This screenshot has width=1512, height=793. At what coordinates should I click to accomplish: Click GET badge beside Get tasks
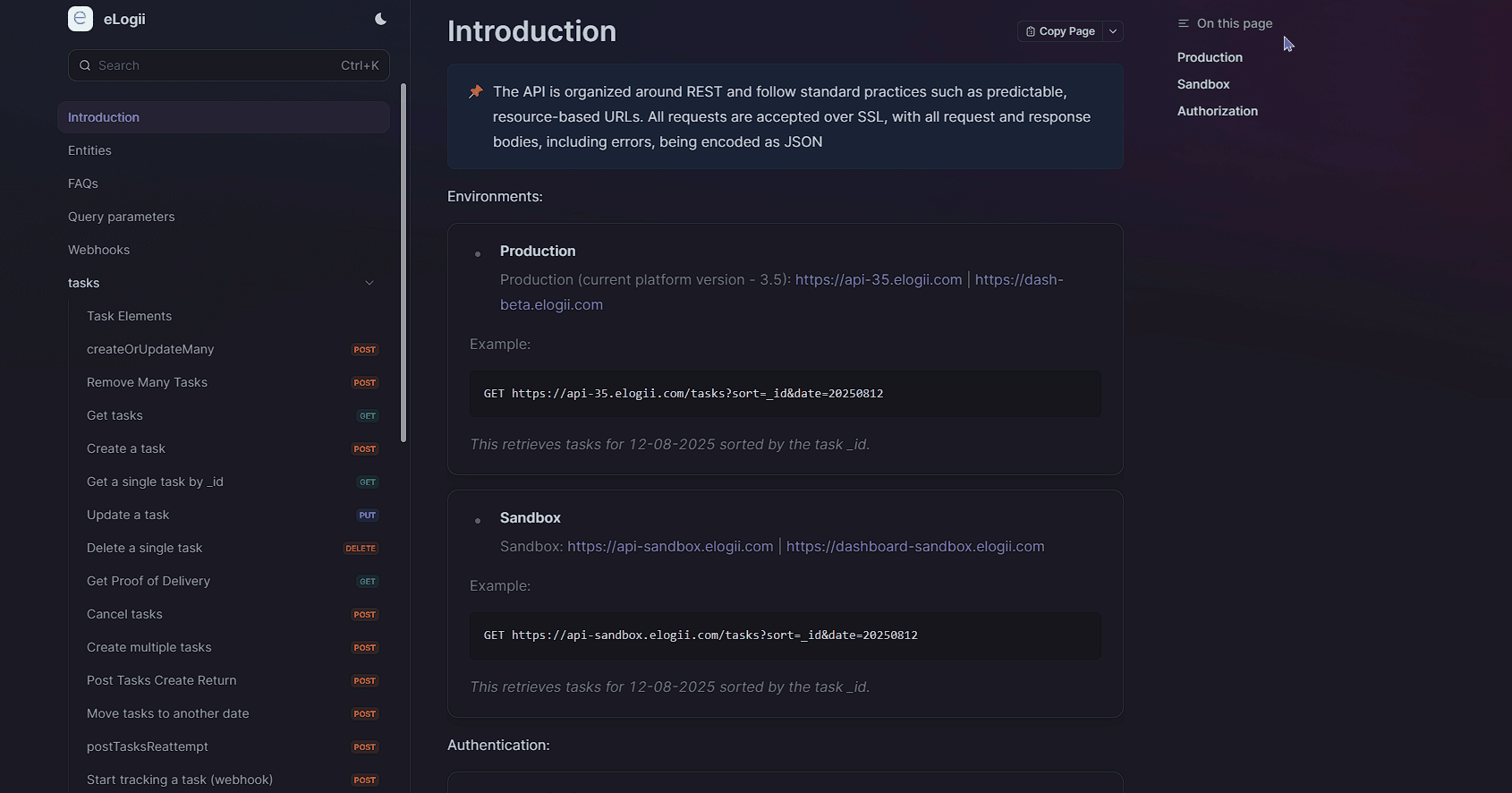[x=368, y=416]
